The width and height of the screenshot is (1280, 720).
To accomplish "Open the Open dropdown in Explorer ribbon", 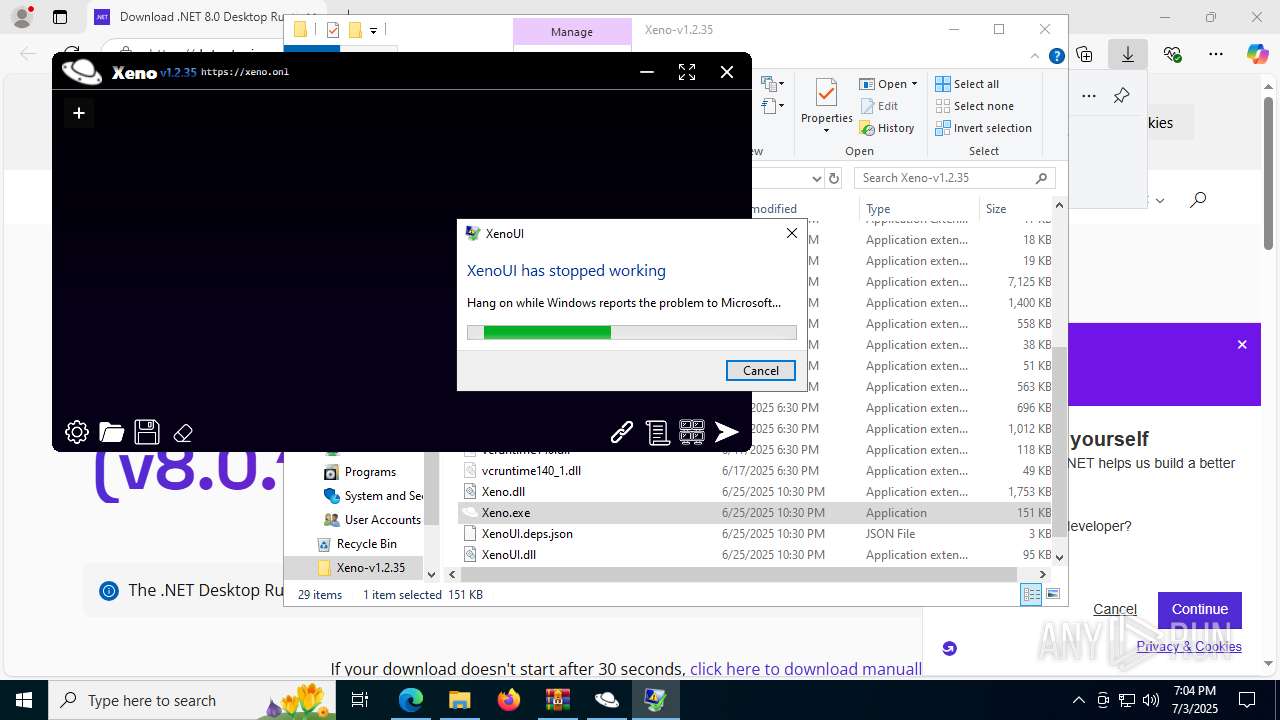I will (x=888, y=84).
